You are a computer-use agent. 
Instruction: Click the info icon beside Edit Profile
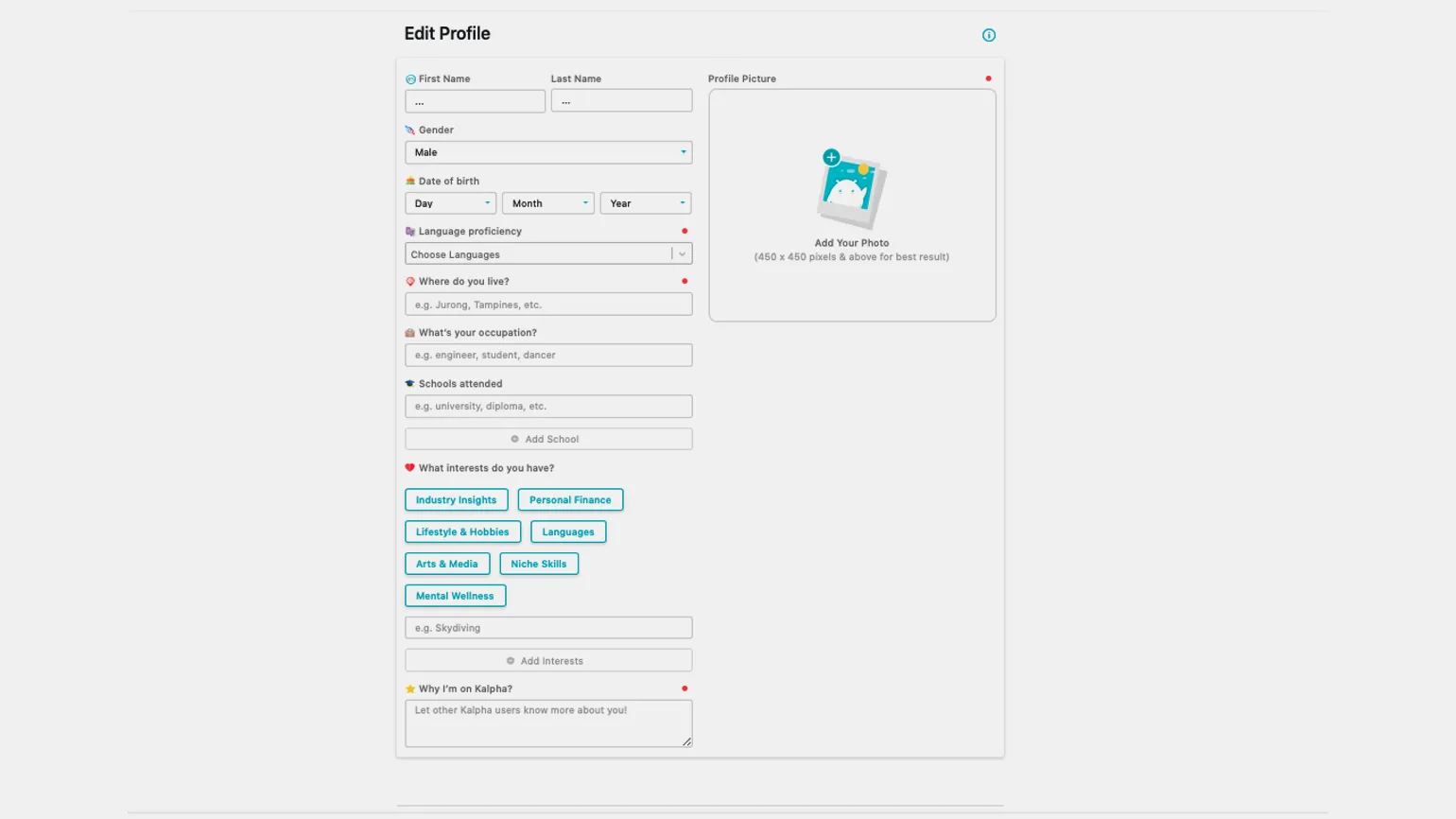[989, 35]
